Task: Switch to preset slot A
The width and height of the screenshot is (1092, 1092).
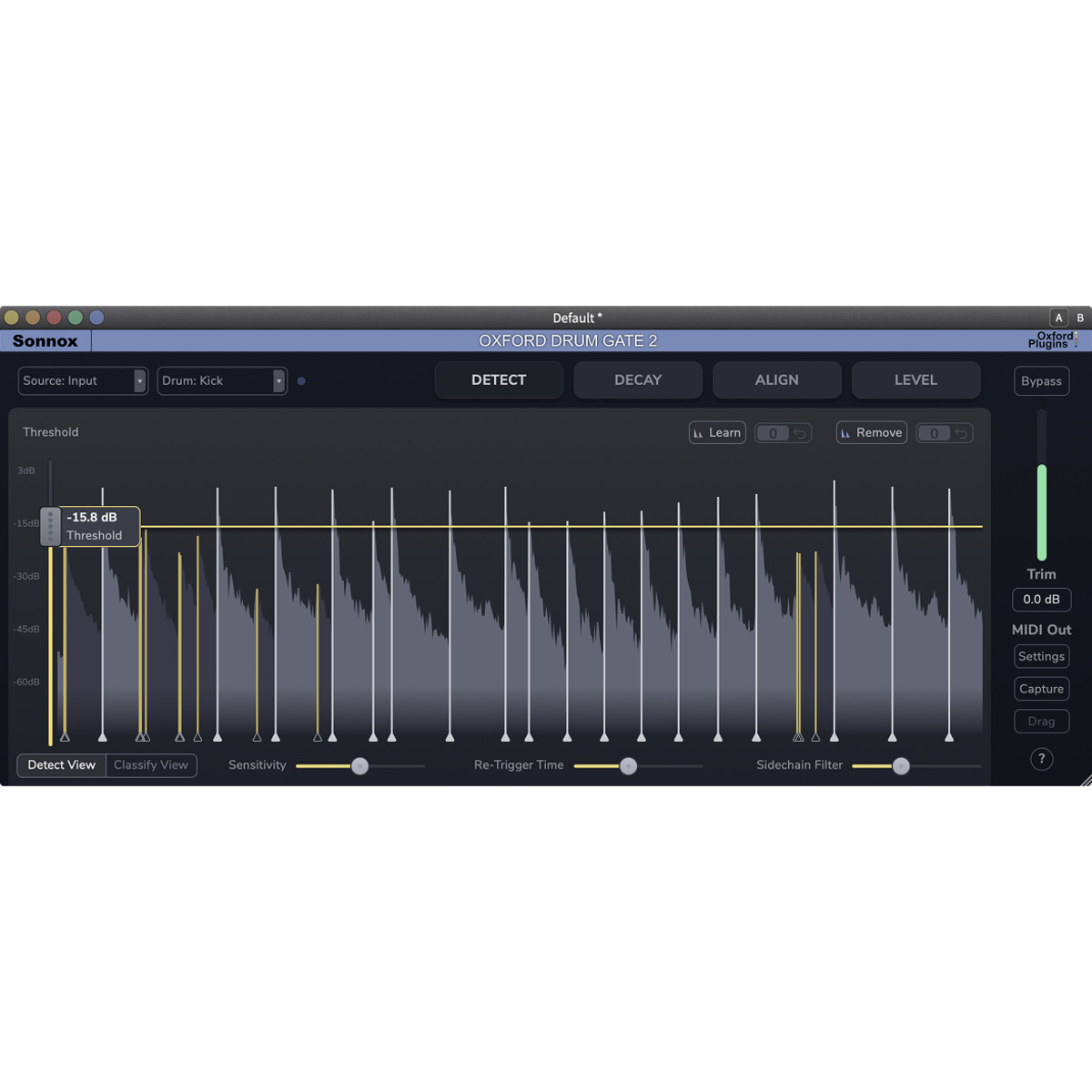Action: [x=1058, y=318]
